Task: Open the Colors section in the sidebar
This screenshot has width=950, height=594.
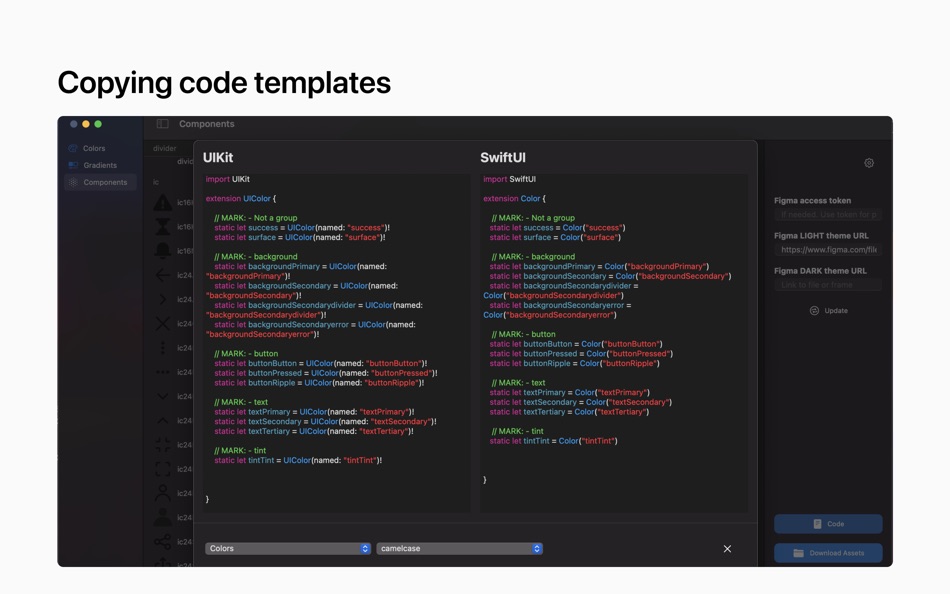Action: 94,148
